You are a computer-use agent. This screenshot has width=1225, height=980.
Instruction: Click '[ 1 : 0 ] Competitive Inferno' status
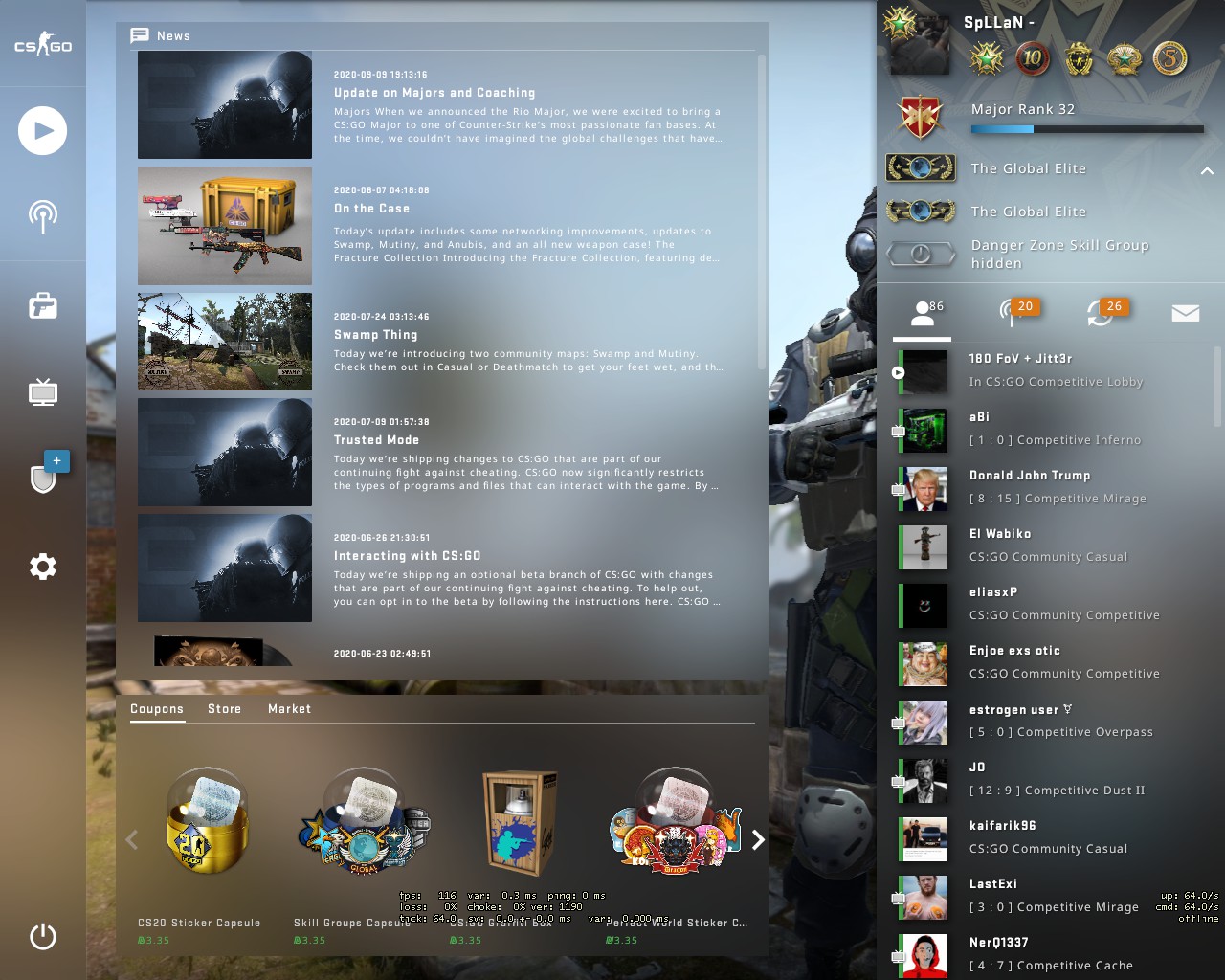pos(1055,440)
